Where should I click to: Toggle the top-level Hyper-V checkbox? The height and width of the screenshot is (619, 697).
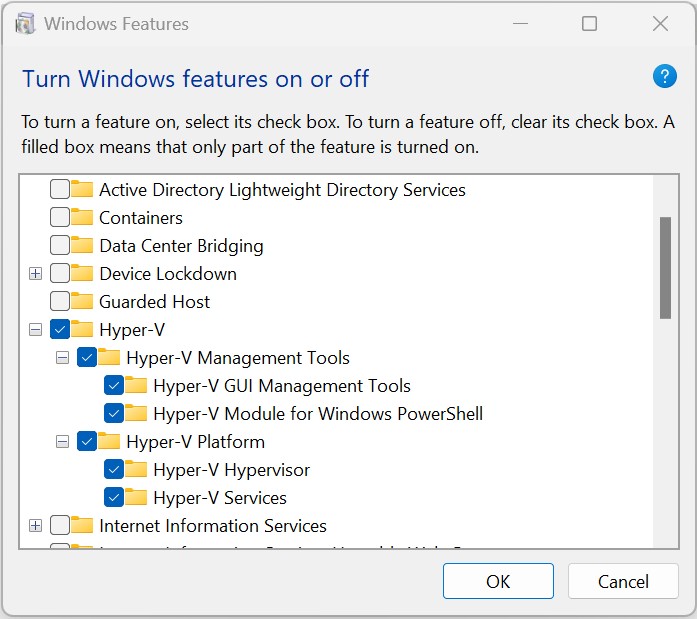click(60, 330)
